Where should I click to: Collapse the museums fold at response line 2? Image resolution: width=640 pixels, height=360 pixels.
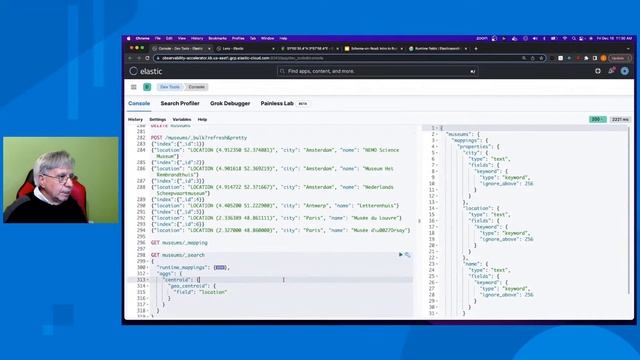click(437, 134)
